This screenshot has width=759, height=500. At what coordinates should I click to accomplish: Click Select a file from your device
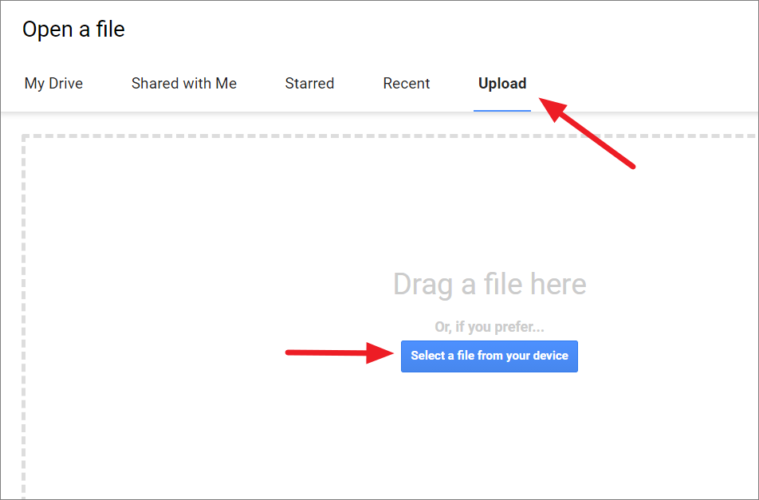pyautogui.click(x=489, y=356)
